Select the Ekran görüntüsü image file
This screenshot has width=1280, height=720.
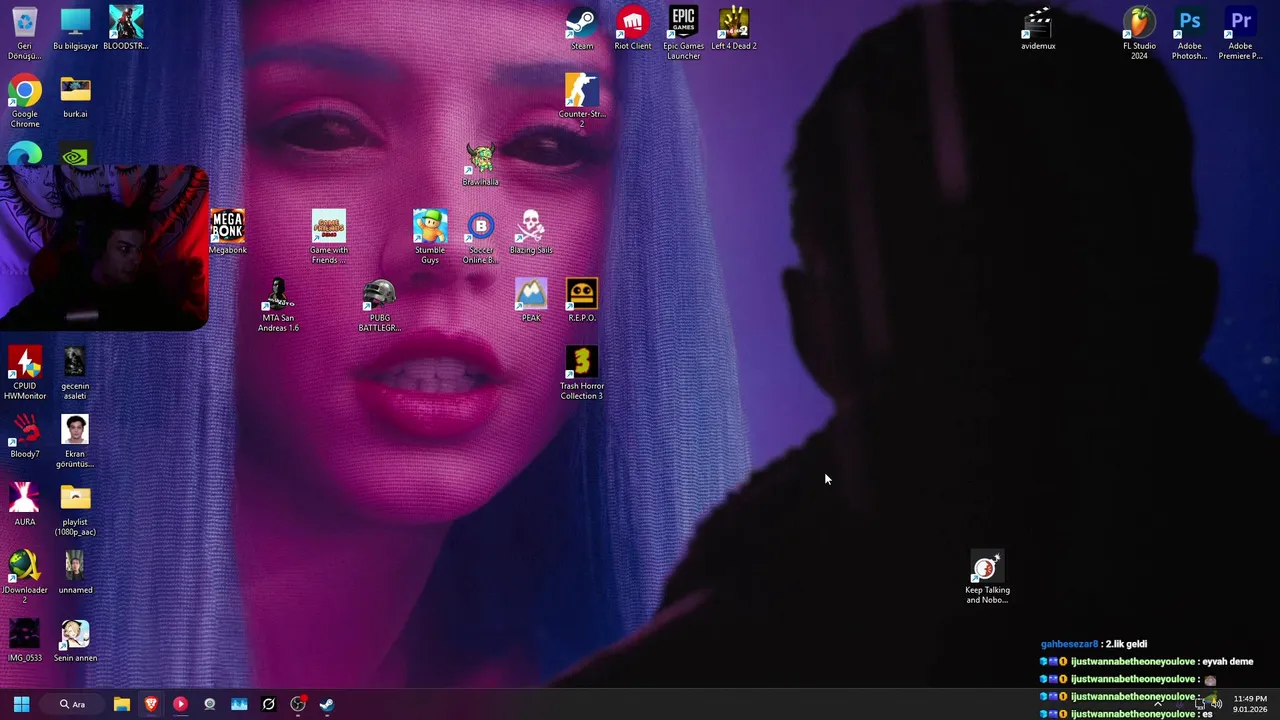pos(75,441)
